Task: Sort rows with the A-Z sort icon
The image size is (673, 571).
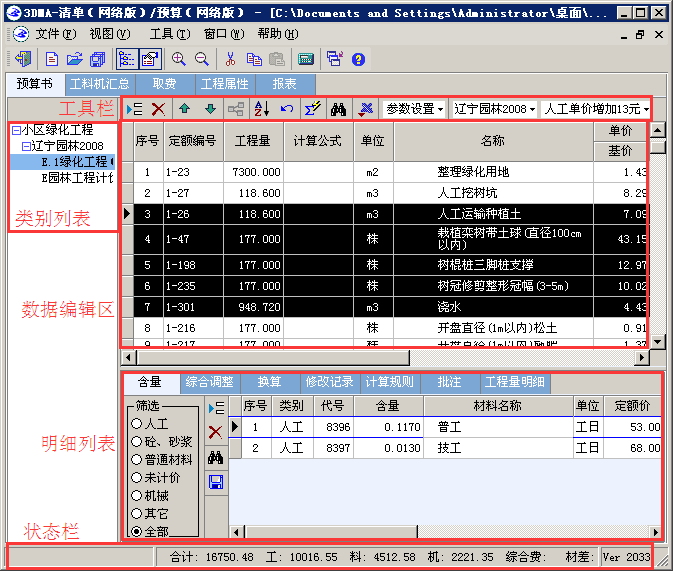Action: 262,109
